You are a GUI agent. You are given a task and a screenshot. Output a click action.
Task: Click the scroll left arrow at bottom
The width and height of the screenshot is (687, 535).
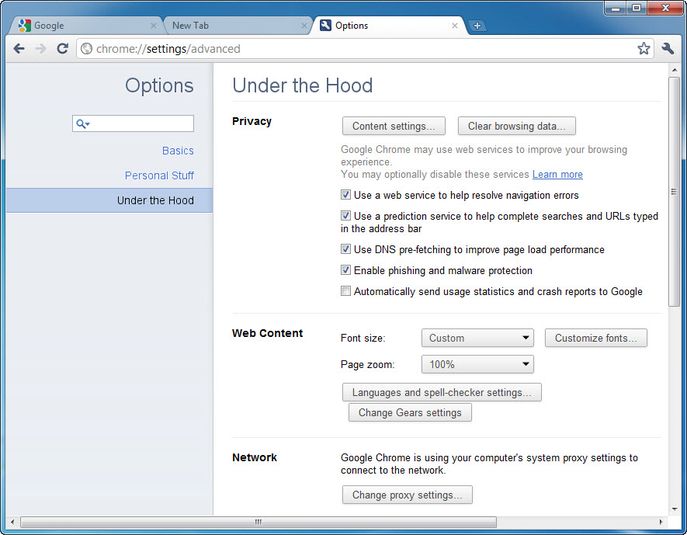(x=13, y=522)
